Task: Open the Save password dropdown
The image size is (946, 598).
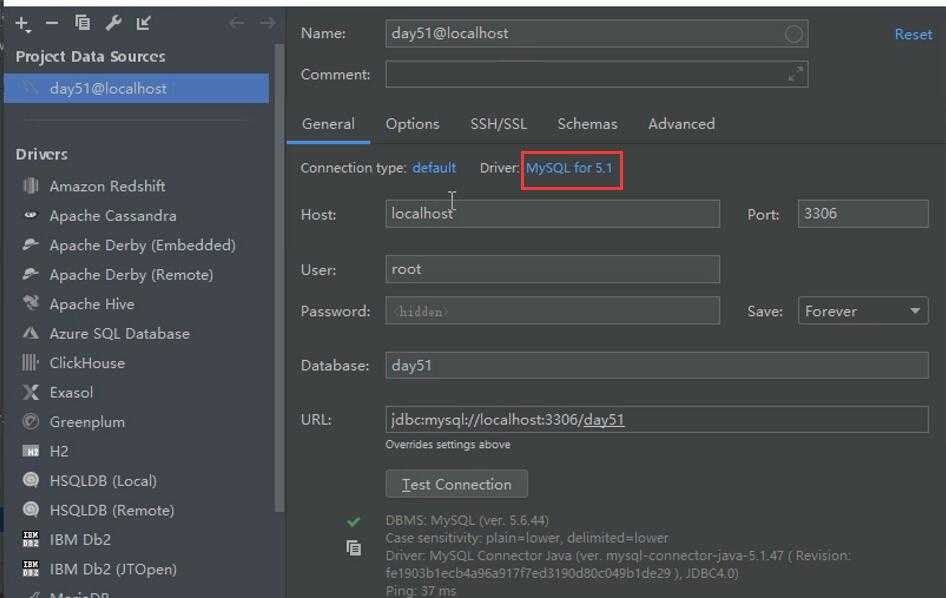Action: pos(863,311)
